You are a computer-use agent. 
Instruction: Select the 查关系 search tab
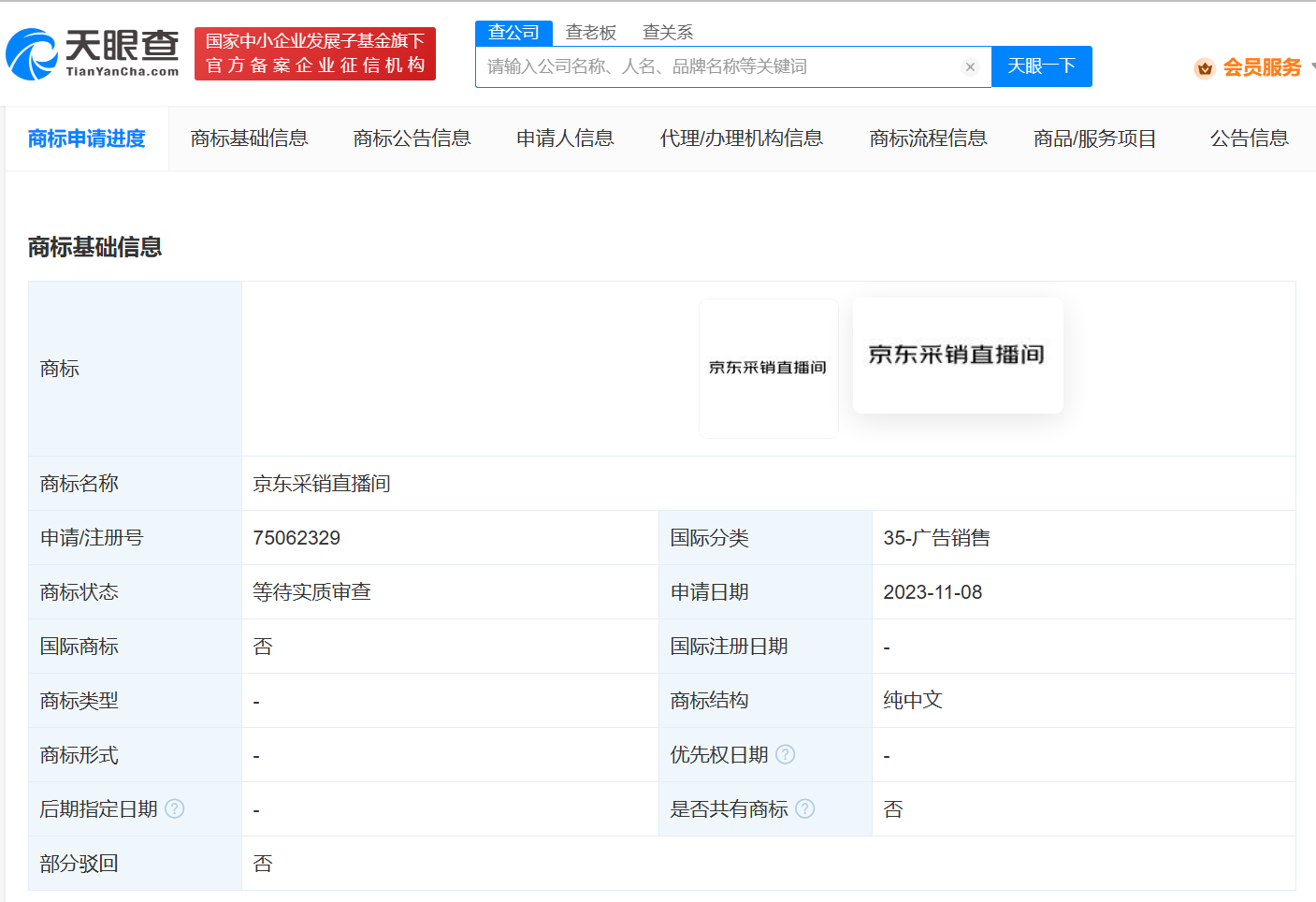(668, 33)
